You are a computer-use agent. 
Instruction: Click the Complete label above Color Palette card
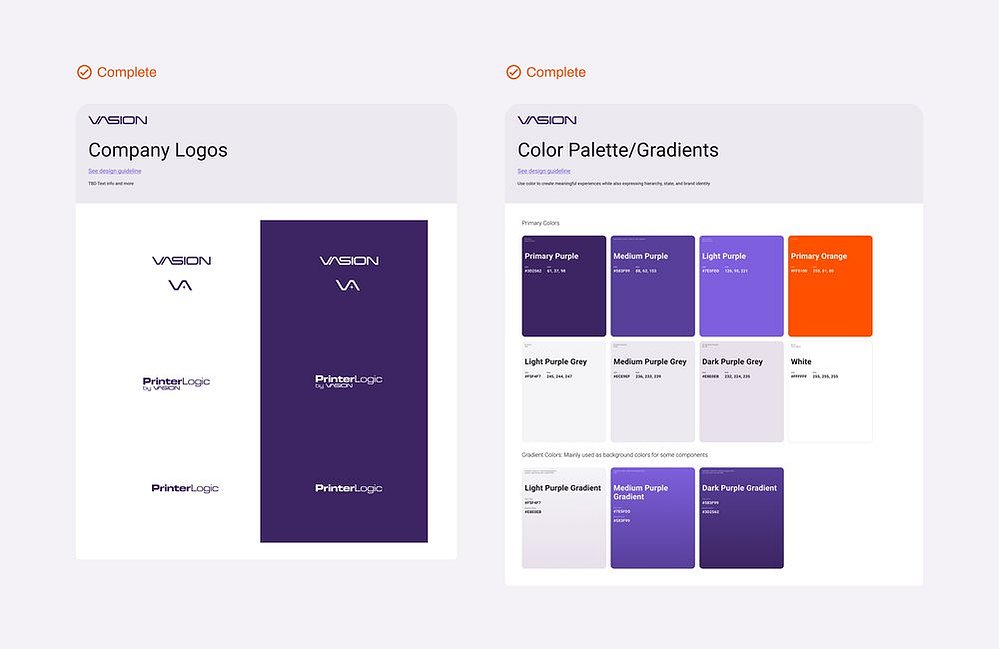tap(556, 72)
